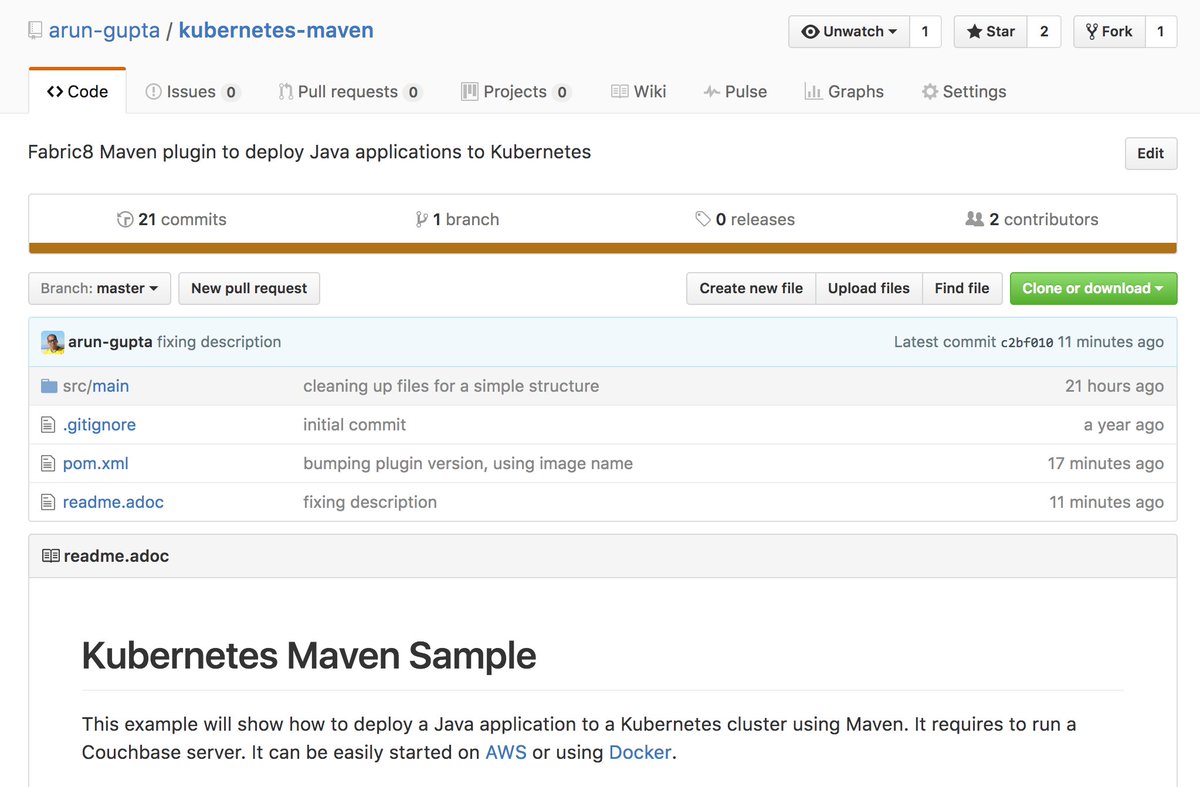
Task: Click the project board icon on Projects tab
Action: click(x=470, y=92)
